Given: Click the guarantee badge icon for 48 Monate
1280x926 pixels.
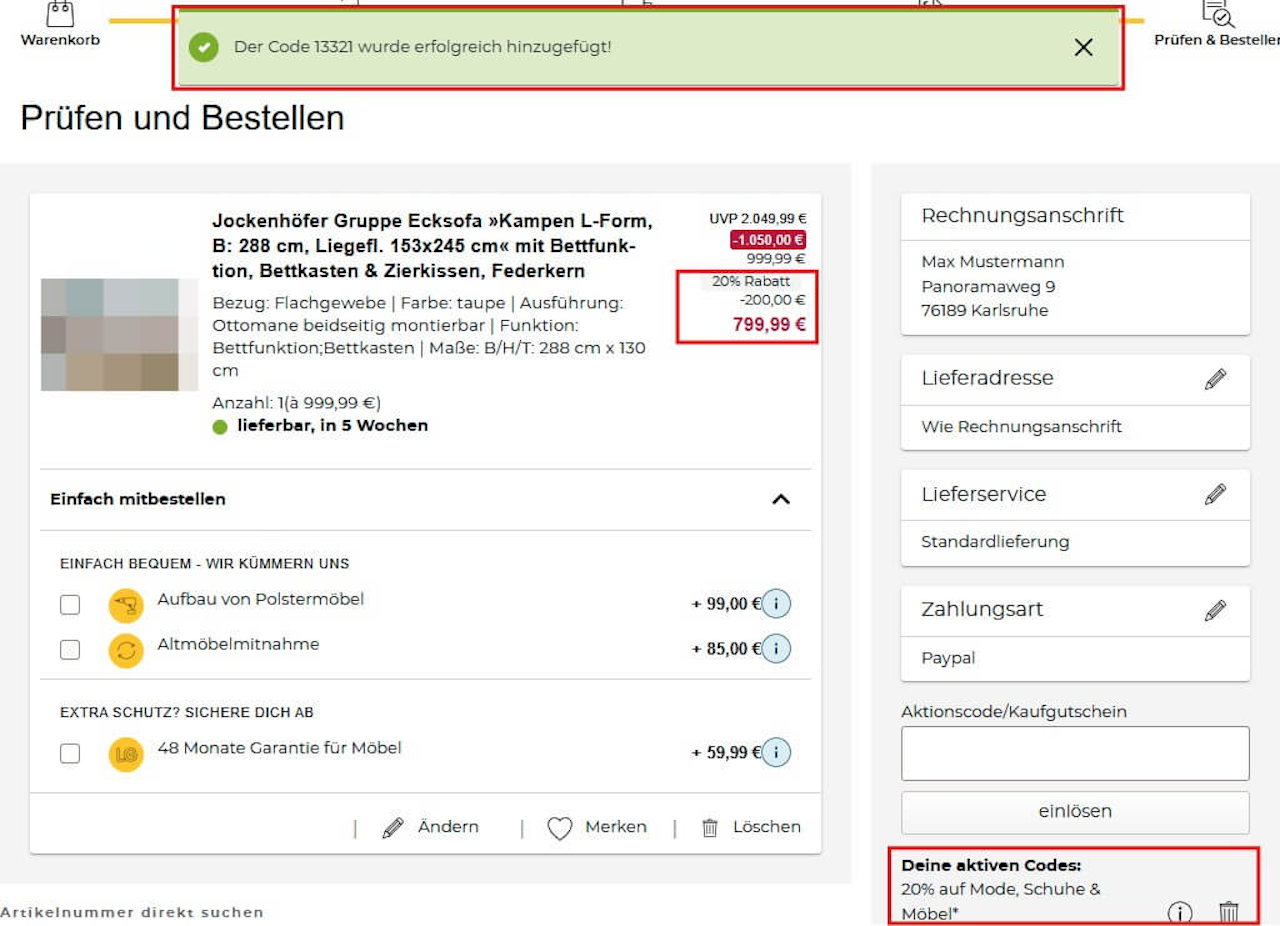Looking at the screenshot, I should (x=126, y=754).
